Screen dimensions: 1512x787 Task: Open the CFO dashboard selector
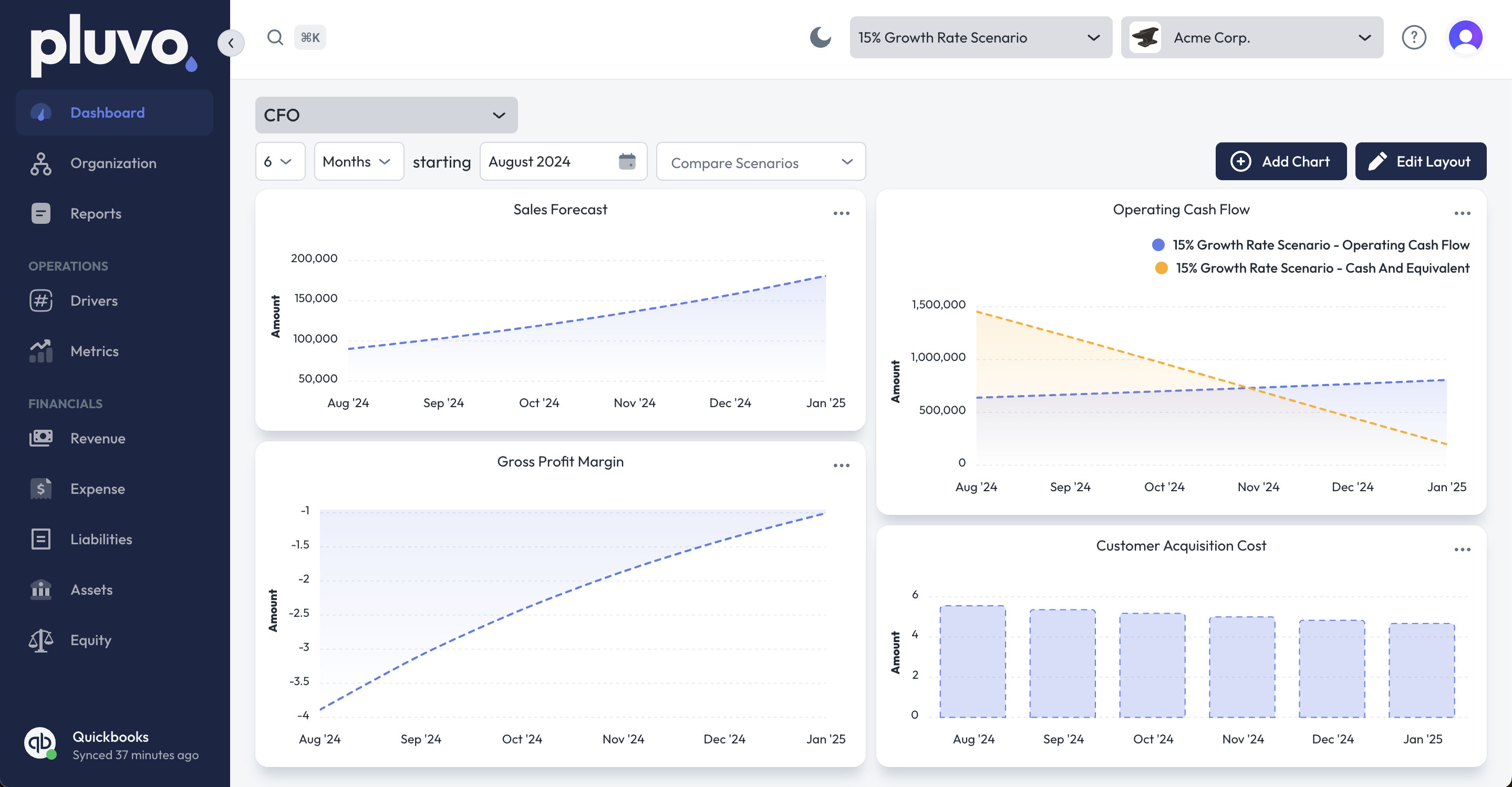click(386, 115)
